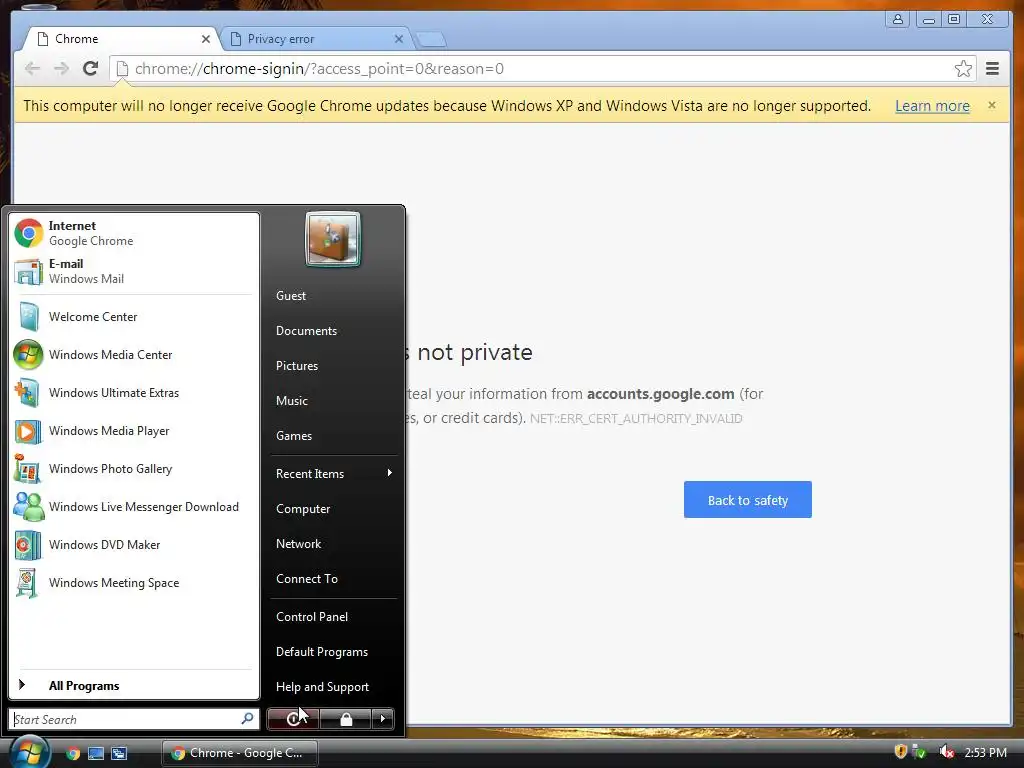Reload the current page
Viewport: 1024px width, 768px height.
(91, 68)
